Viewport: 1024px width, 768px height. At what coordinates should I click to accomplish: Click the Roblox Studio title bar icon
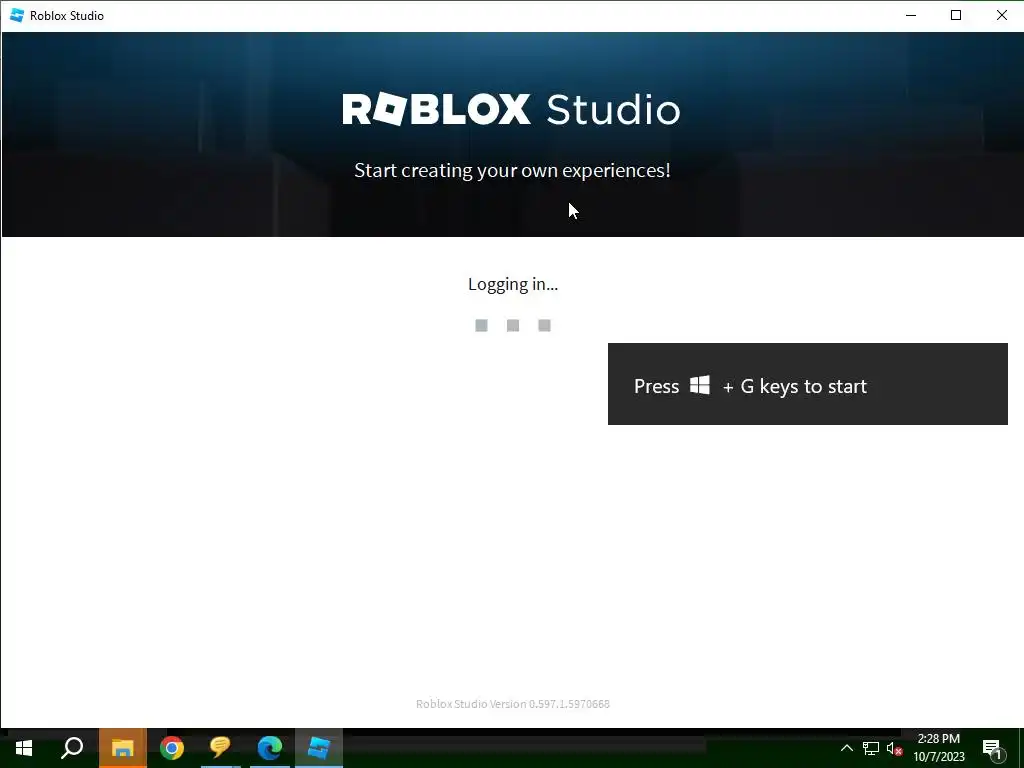(17, 15)
